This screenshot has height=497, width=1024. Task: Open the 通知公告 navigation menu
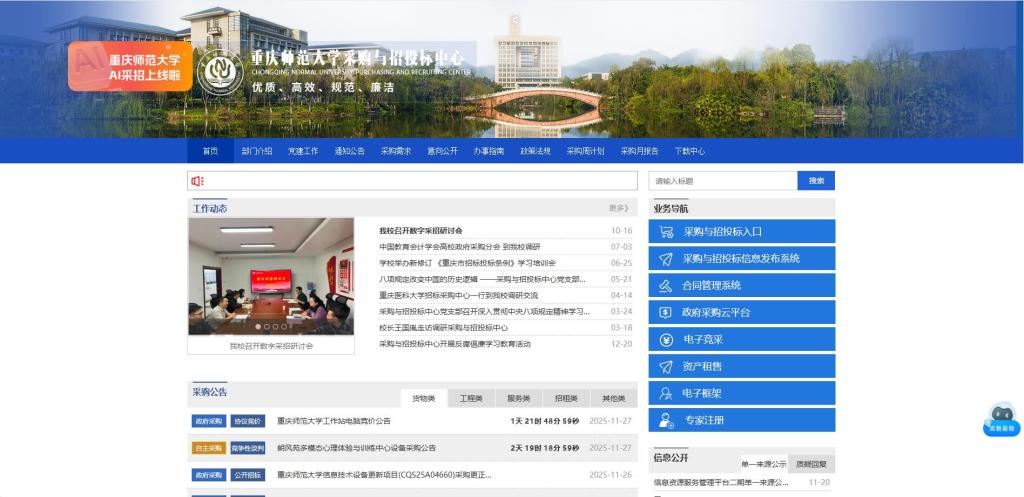pos(350,151)
